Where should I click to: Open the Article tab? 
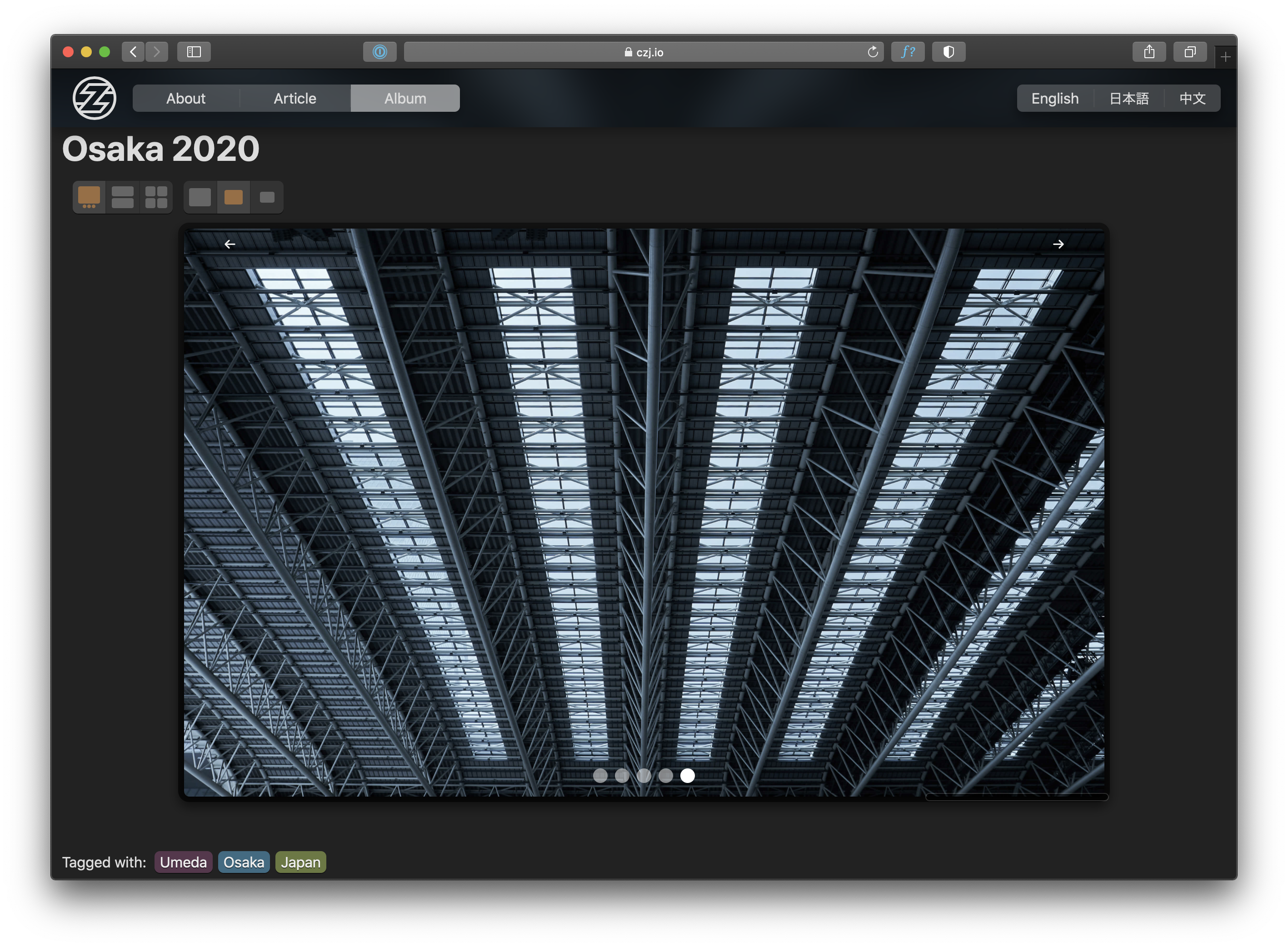pos(295,99)
